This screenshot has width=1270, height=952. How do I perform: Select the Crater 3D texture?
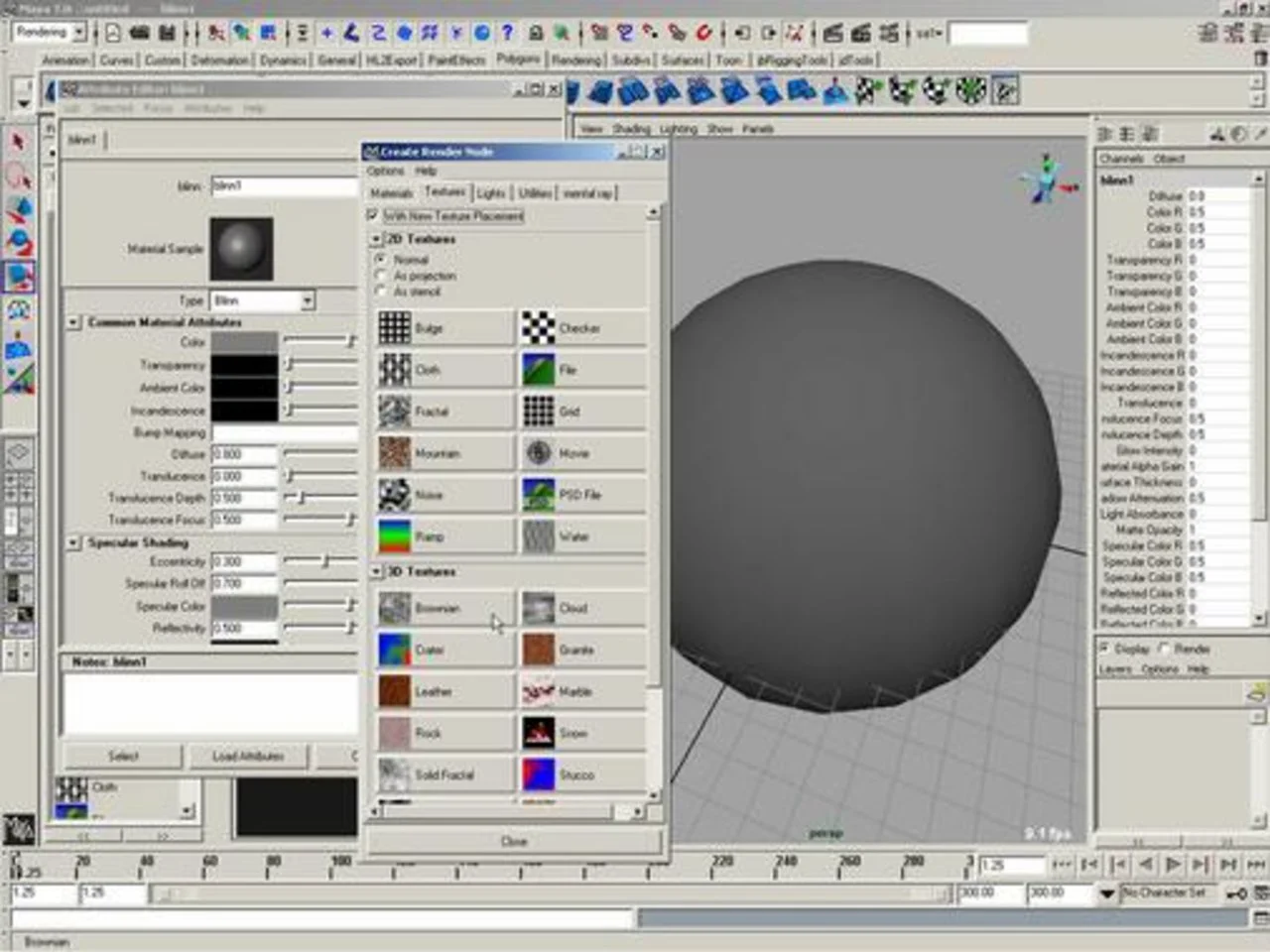445,650
